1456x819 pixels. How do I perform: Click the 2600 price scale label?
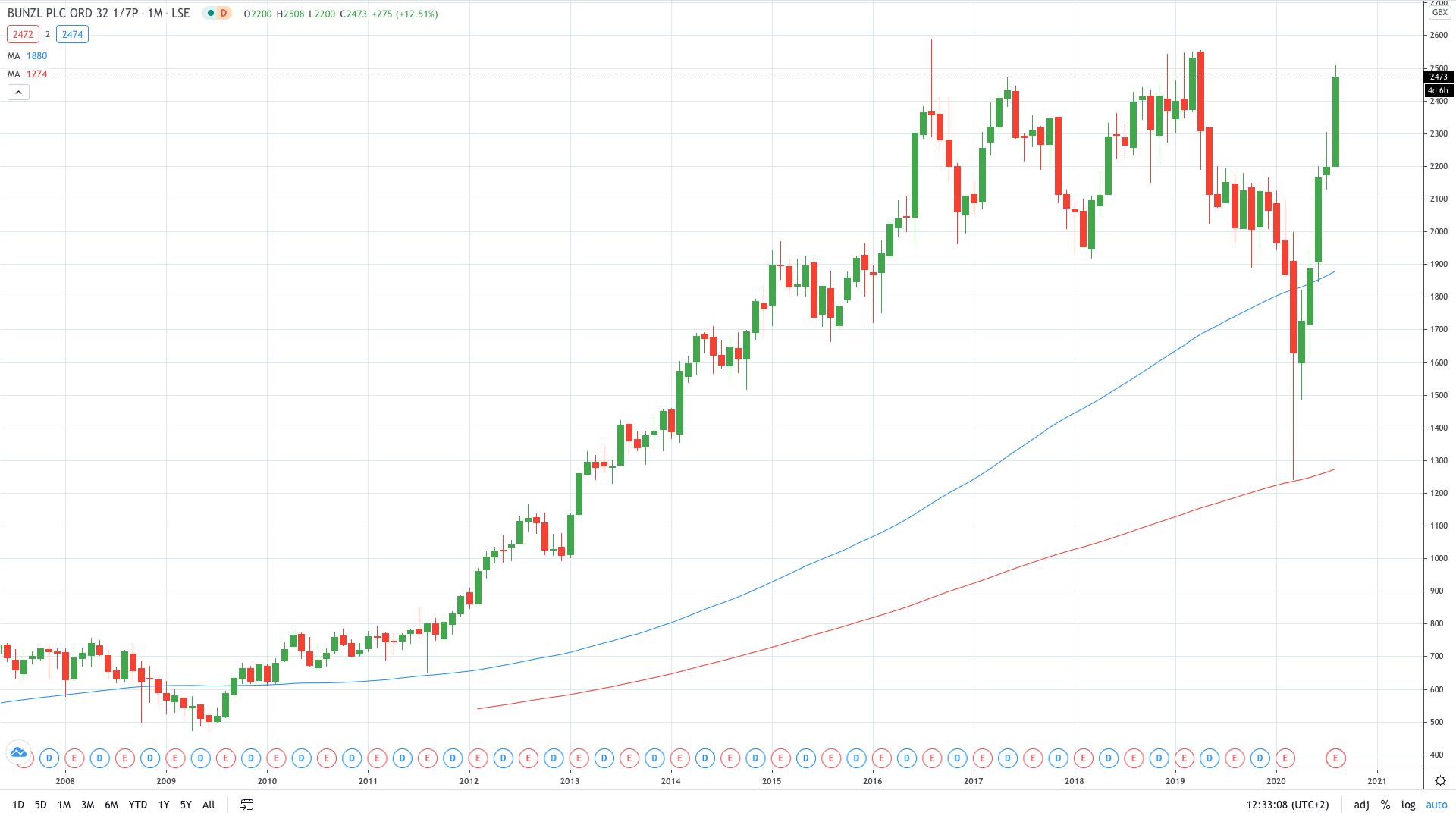1438,35
